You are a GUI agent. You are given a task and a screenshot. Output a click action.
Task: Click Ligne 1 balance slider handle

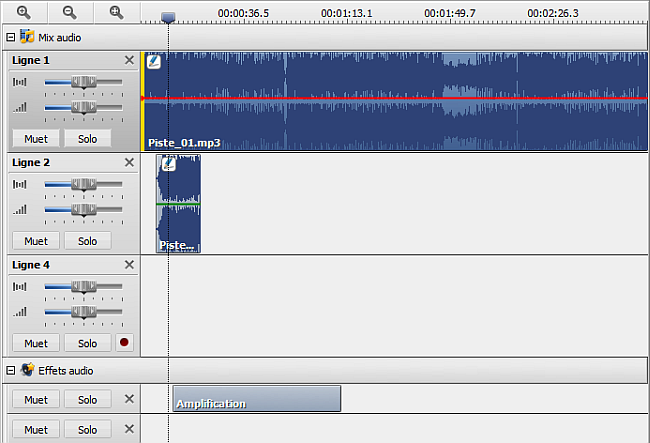[x=84, y=82]
